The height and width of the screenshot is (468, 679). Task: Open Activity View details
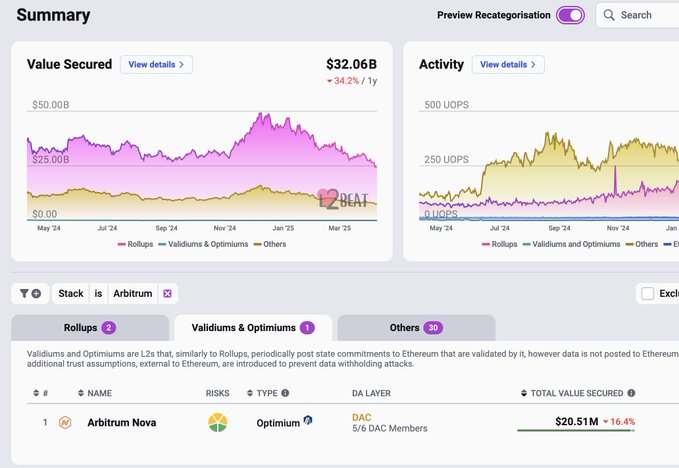[x=508, y=65]
